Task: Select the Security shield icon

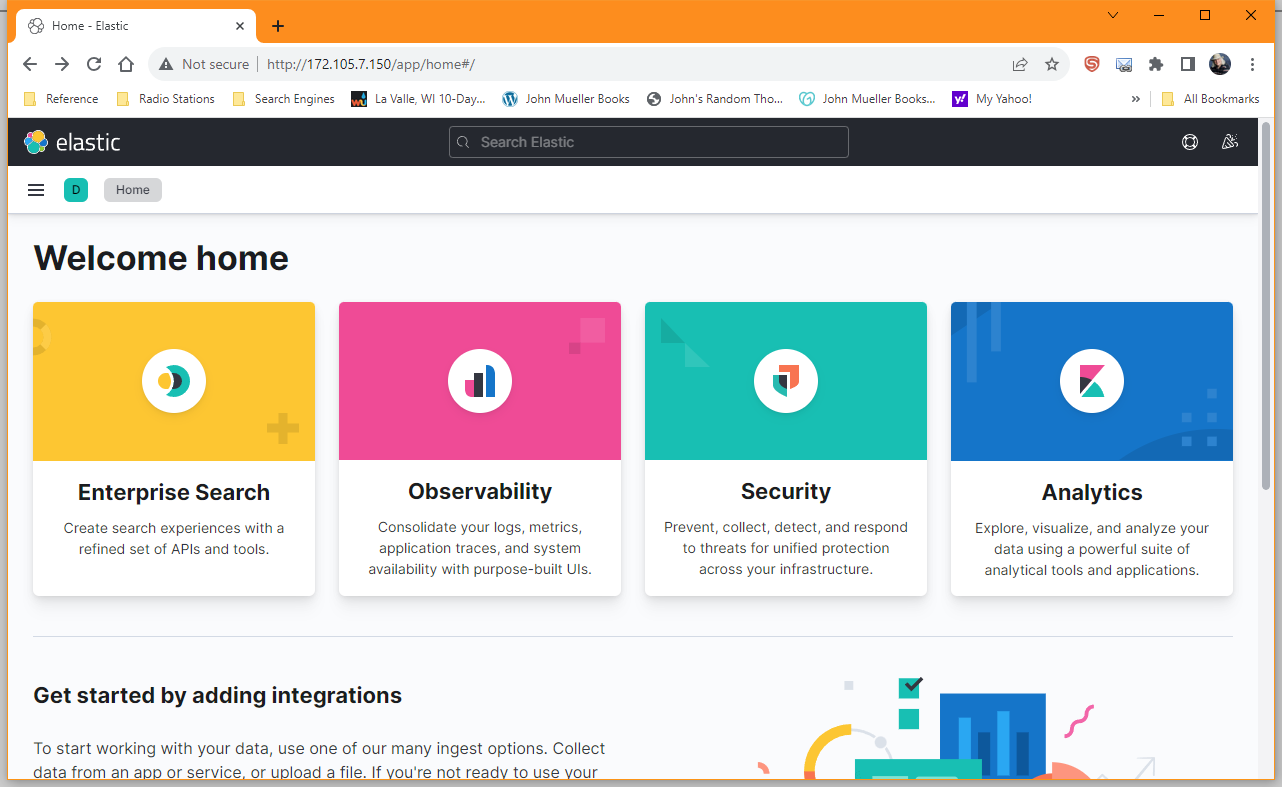Action: (785, 380)
